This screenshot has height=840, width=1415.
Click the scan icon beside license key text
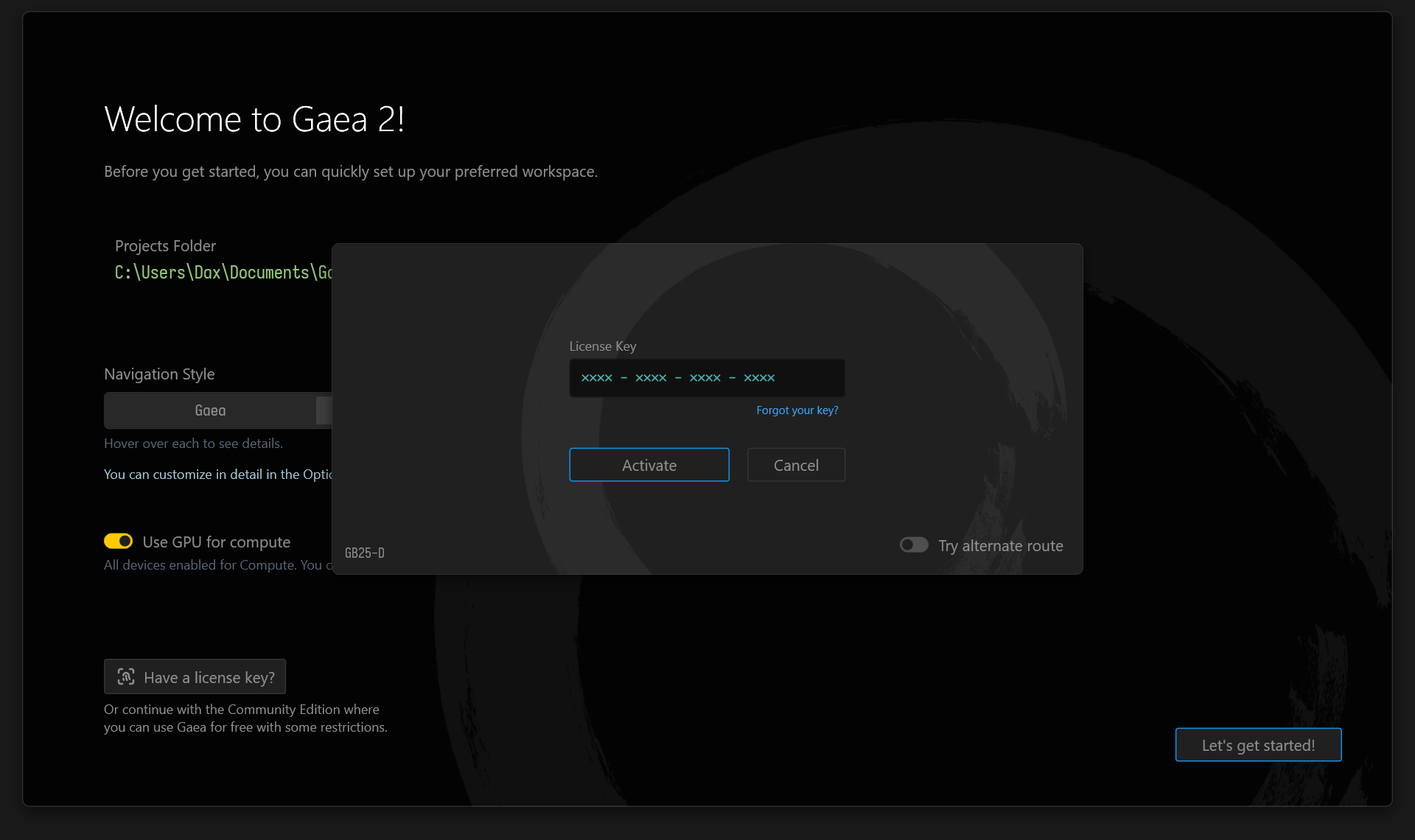tap(126, 676)
